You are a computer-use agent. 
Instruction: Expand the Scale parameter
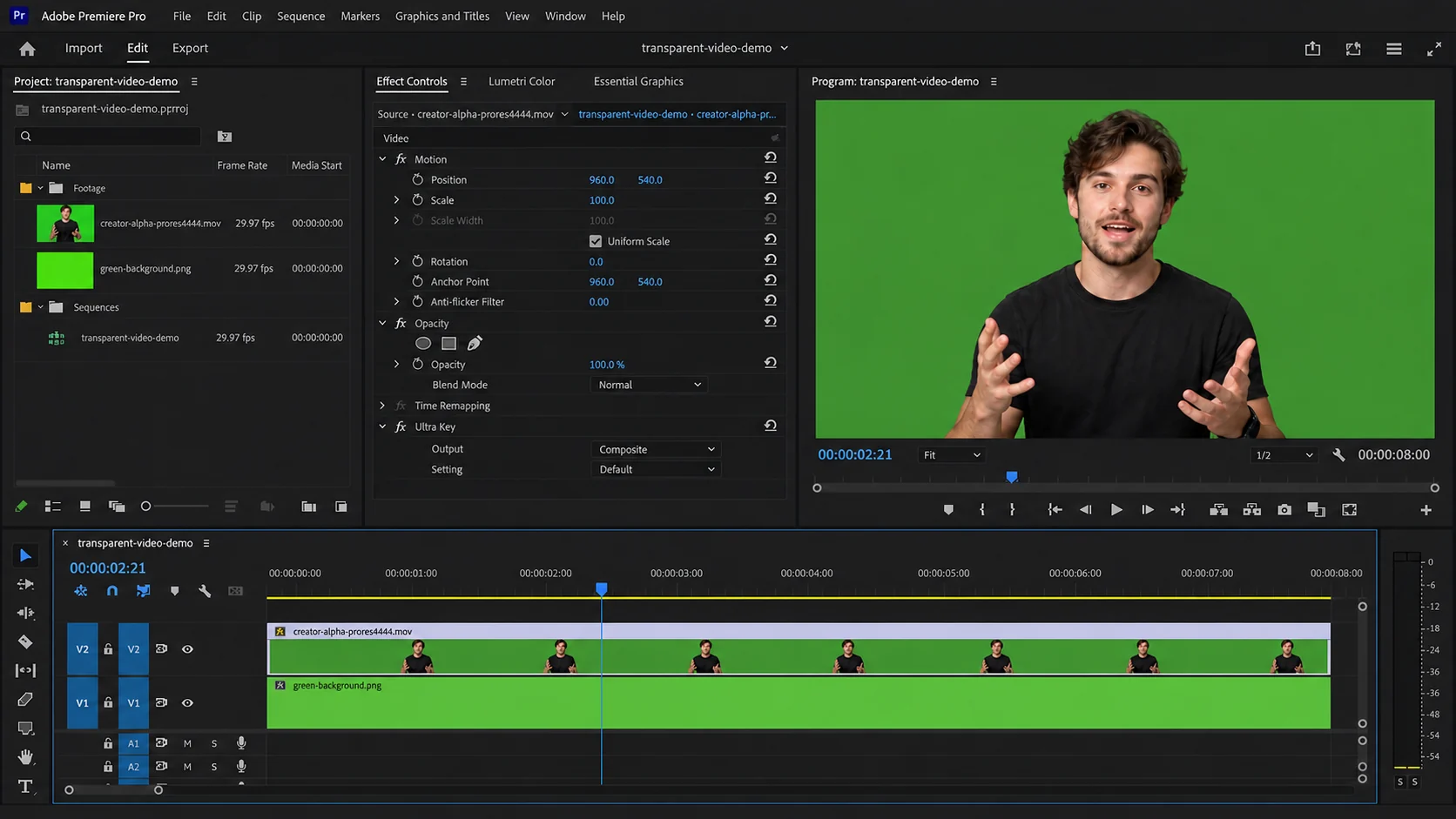(x=396, y=200)
